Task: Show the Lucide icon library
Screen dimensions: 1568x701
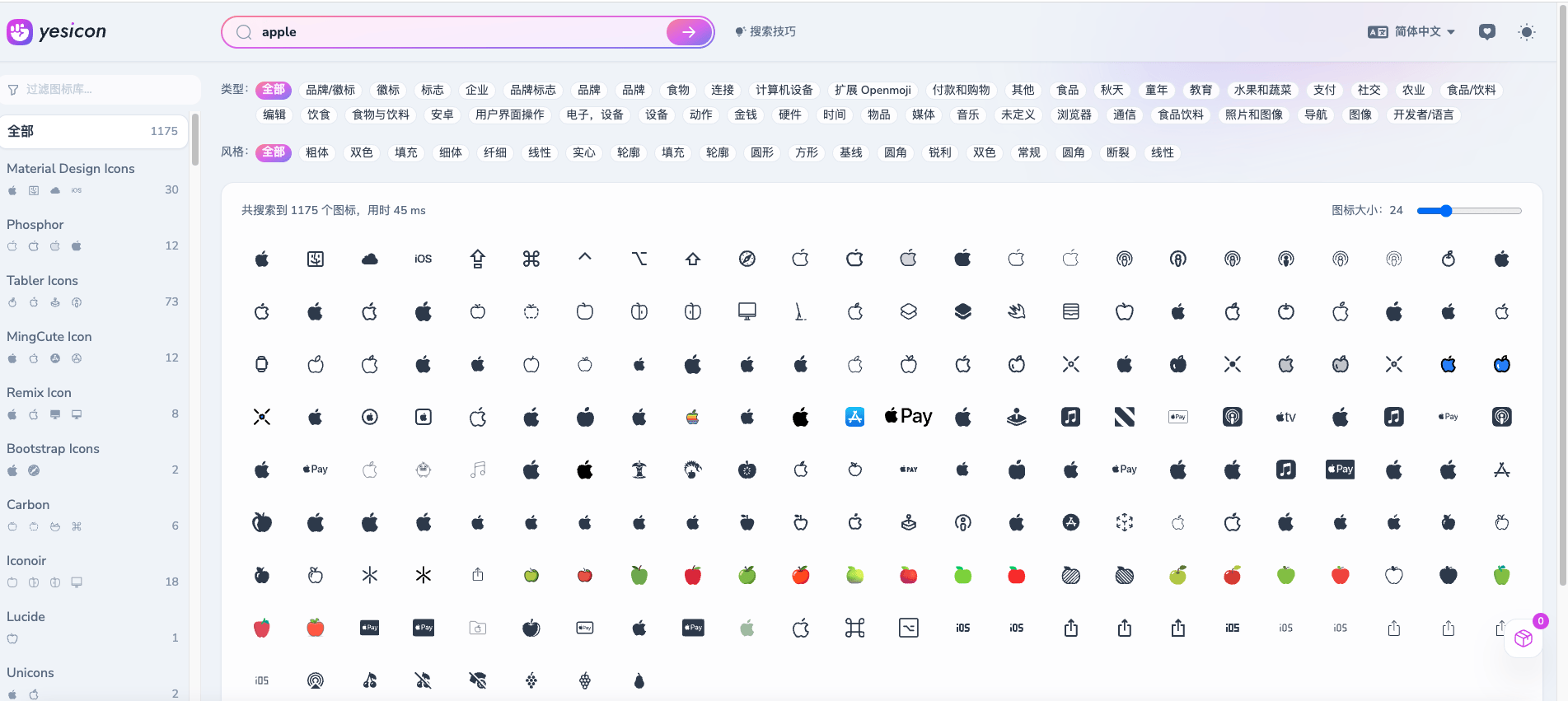Action: [x=92, y=626]
